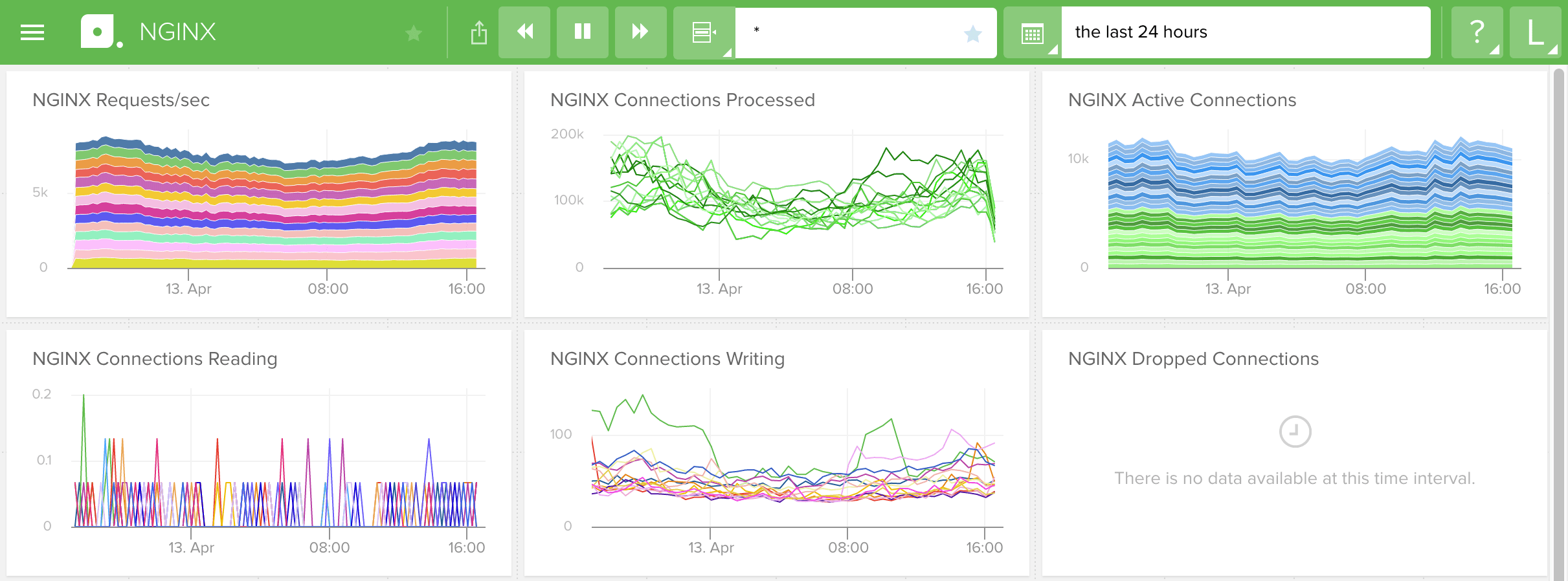Toggle the dashboard favorite star beside NGINX
Screen dimensions: 1568x581
click(413, 32)
